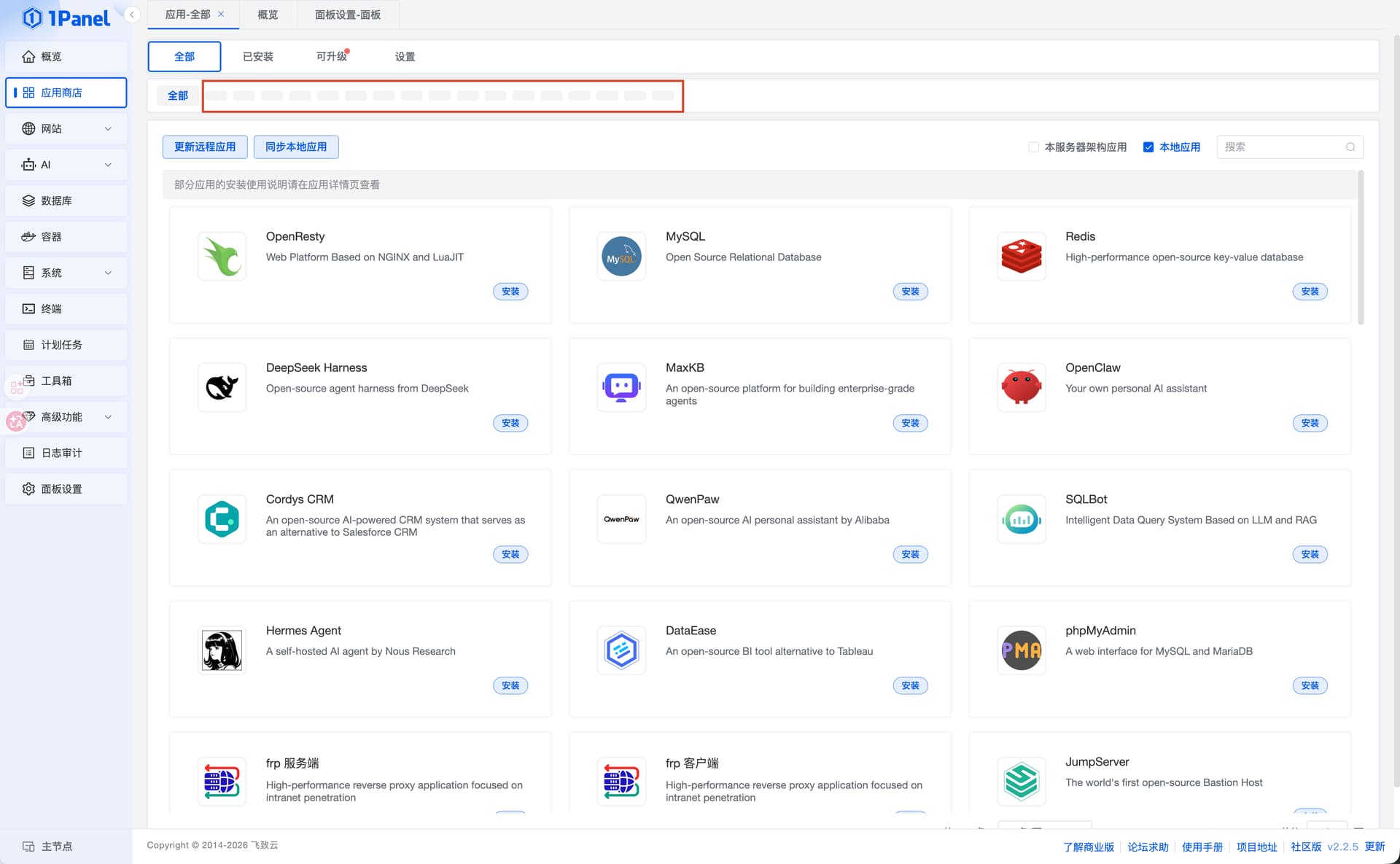This screenshot has height=864, width=1400.
Task: Open the QwenPaw app icon
Action: pyautogui.click(x=621, y=519)
